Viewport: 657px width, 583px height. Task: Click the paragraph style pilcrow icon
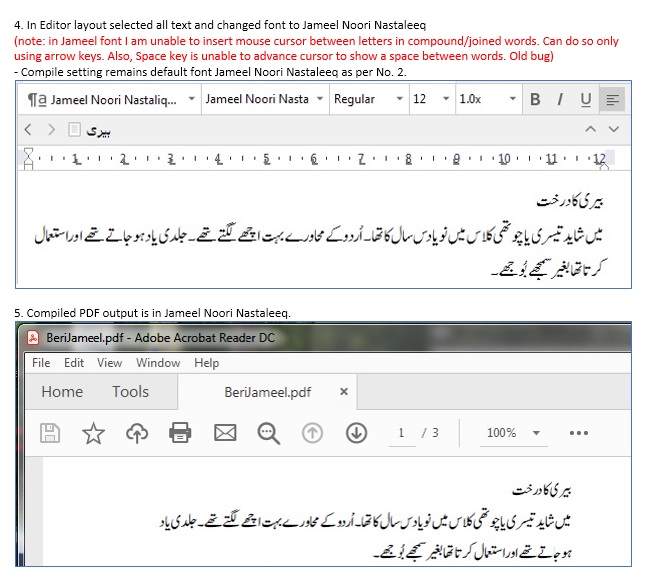37,100
